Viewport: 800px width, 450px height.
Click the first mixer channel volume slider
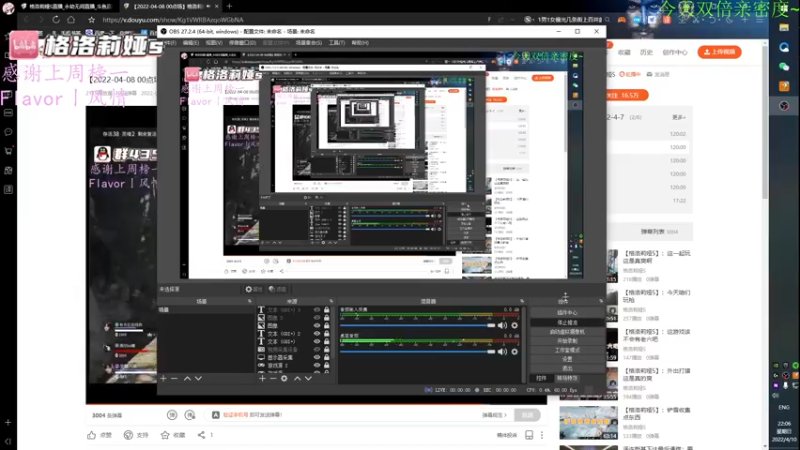pos(418,326)
